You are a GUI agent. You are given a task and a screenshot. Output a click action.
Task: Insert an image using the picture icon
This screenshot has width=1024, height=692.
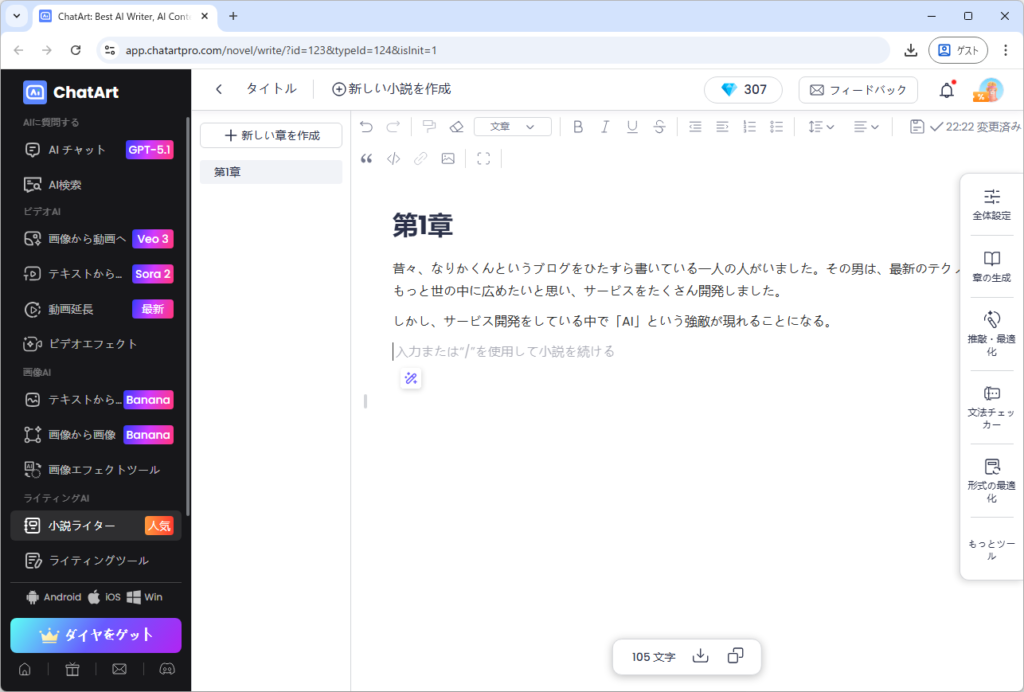click(448, 158)
